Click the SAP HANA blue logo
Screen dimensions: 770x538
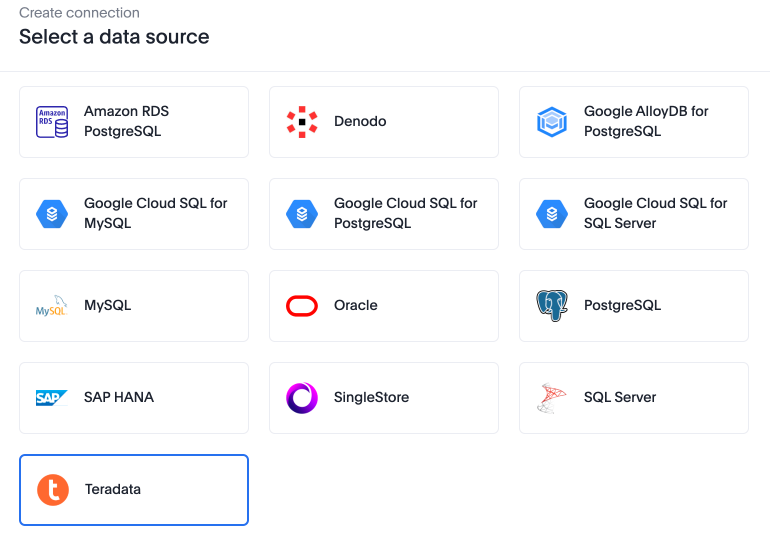pos(52,398)
